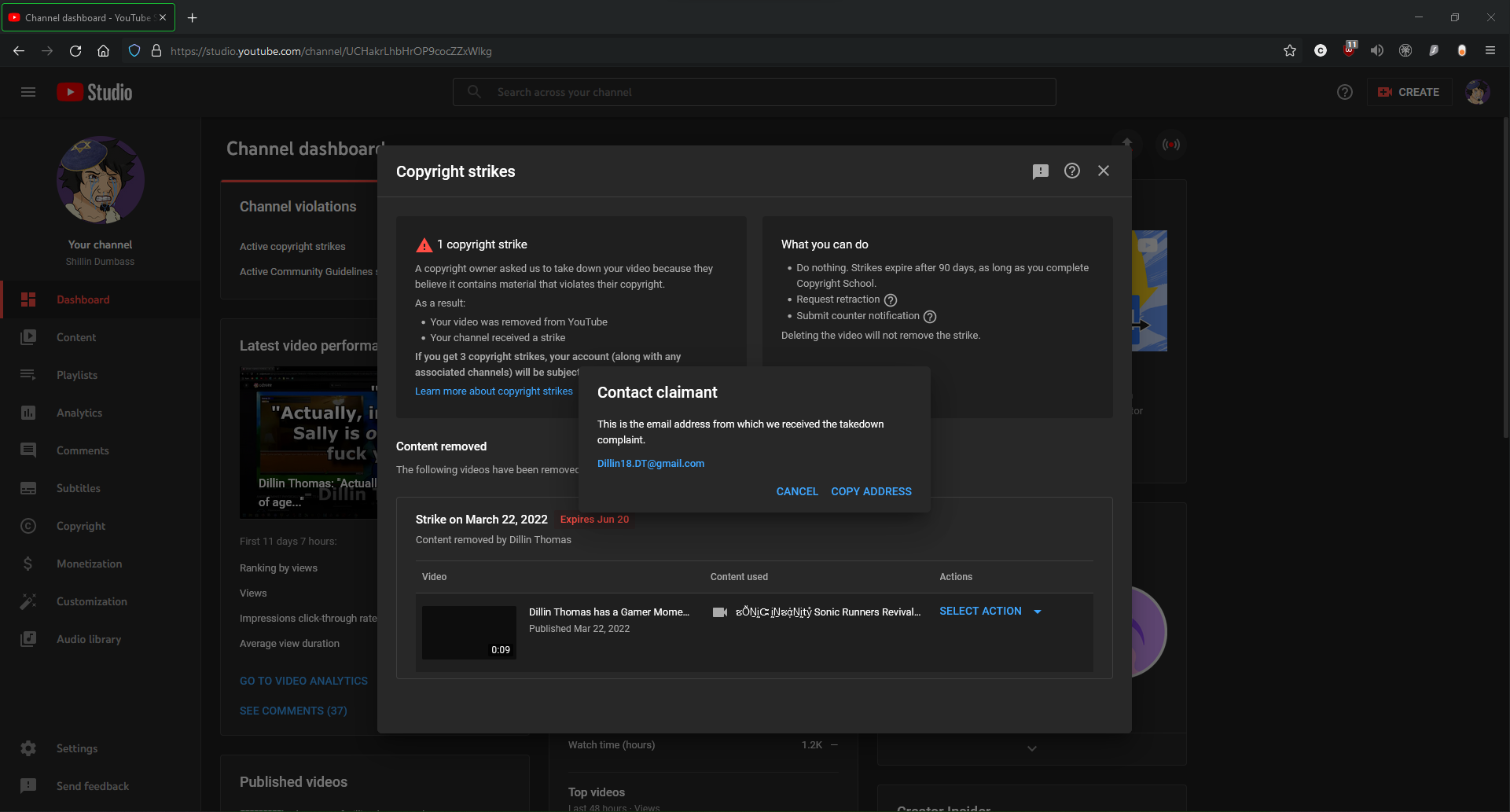
Task: Expand the chevron below the right dashboard card
Action: click(x=1032, y=748)
